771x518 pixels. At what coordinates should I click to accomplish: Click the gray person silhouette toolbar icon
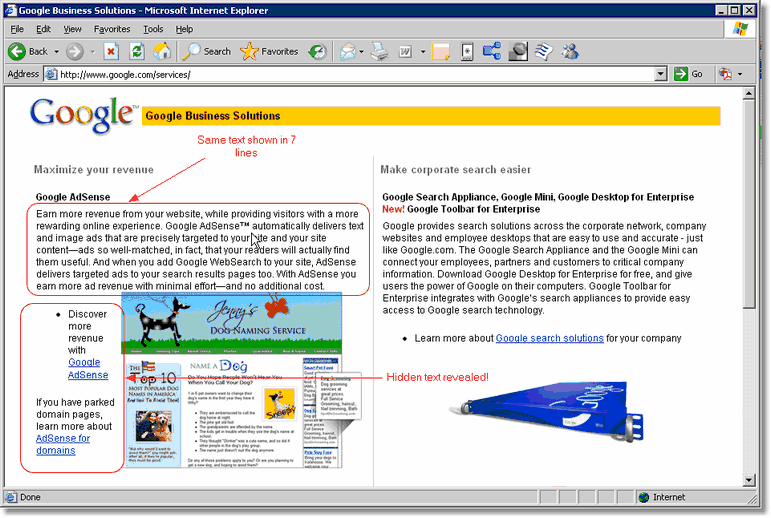tap(517, 51)
